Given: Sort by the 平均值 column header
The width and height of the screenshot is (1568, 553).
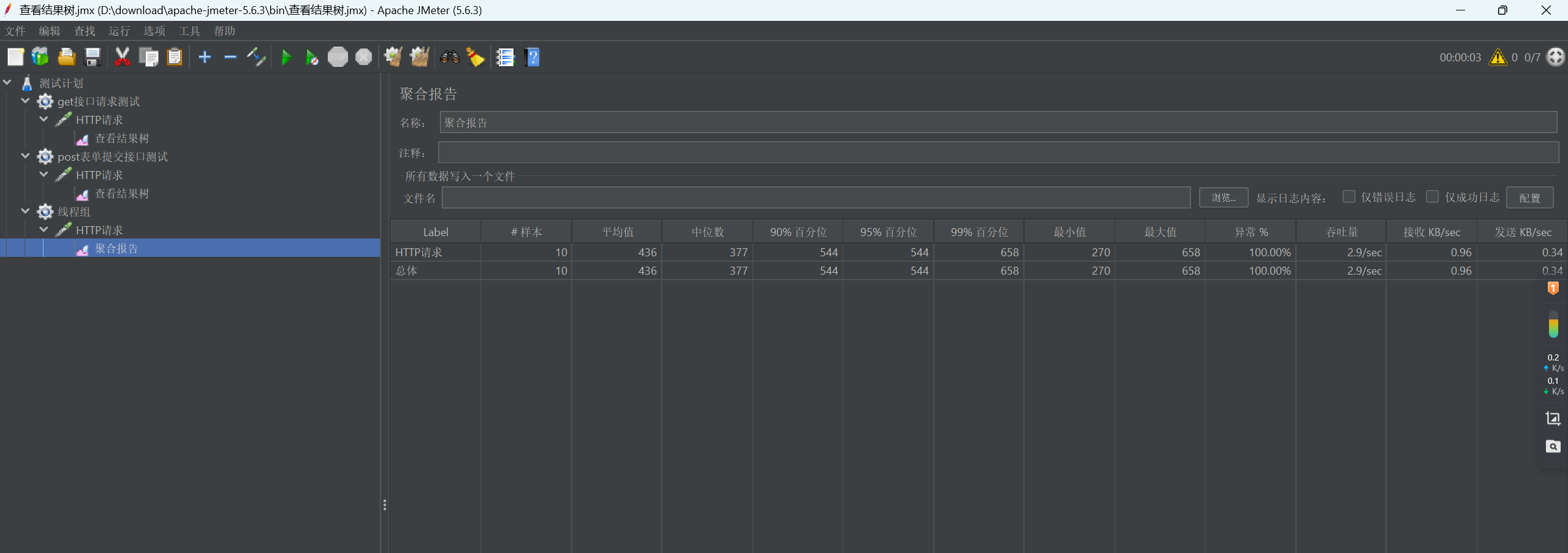Looking at the screenshot, I should coord(617,232).
